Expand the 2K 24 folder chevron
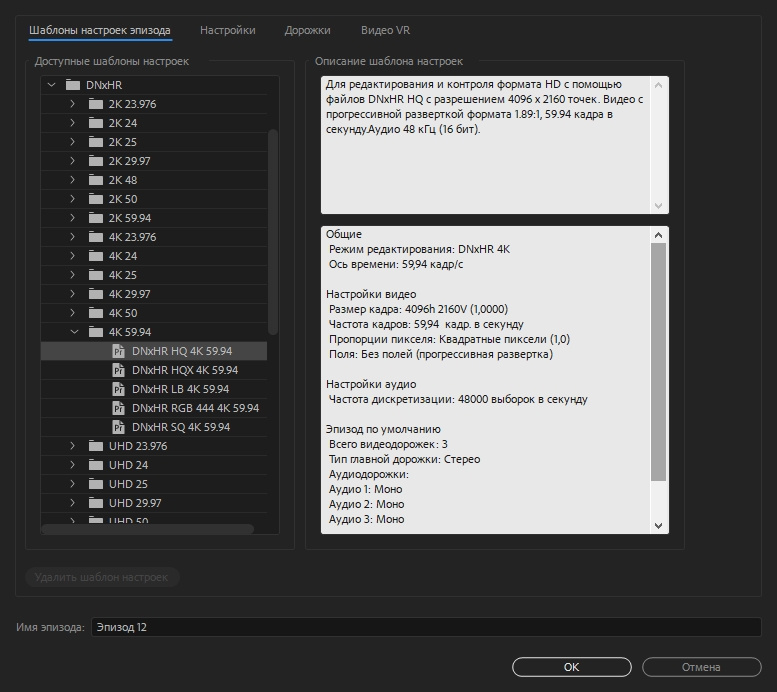Image resolution: width=777 pixels, height=692 pixels. (72, 122)
